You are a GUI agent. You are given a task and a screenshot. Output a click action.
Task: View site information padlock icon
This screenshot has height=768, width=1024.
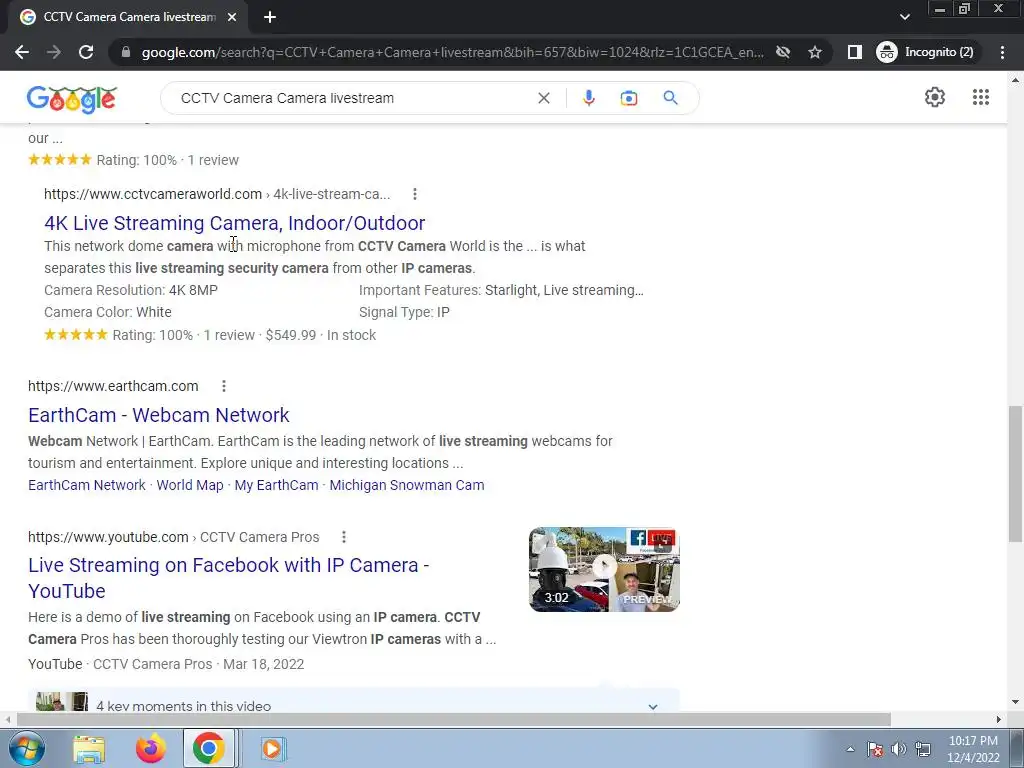tap(126, 52)
